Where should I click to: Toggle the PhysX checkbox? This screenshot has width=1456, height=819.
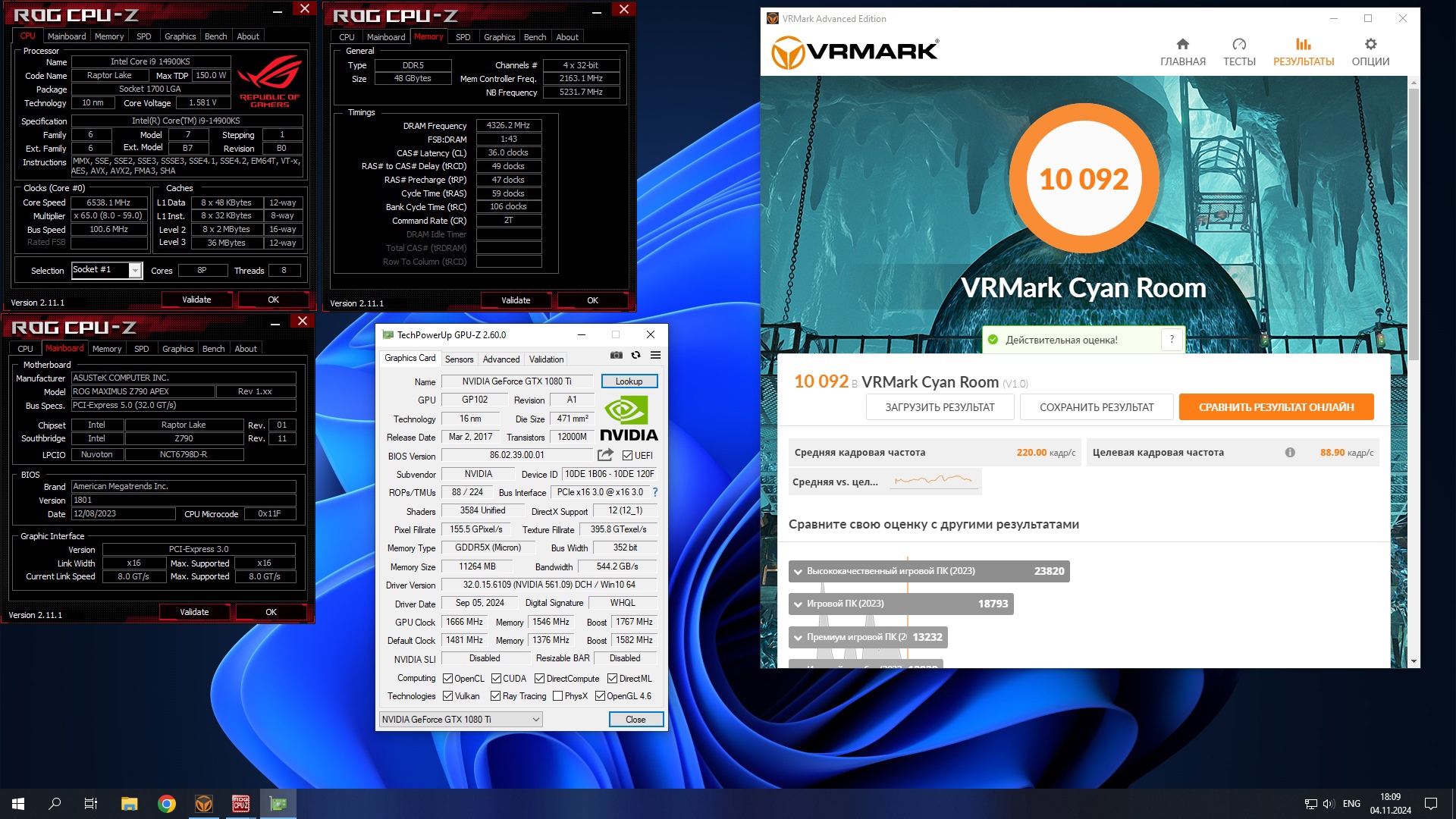557,696
